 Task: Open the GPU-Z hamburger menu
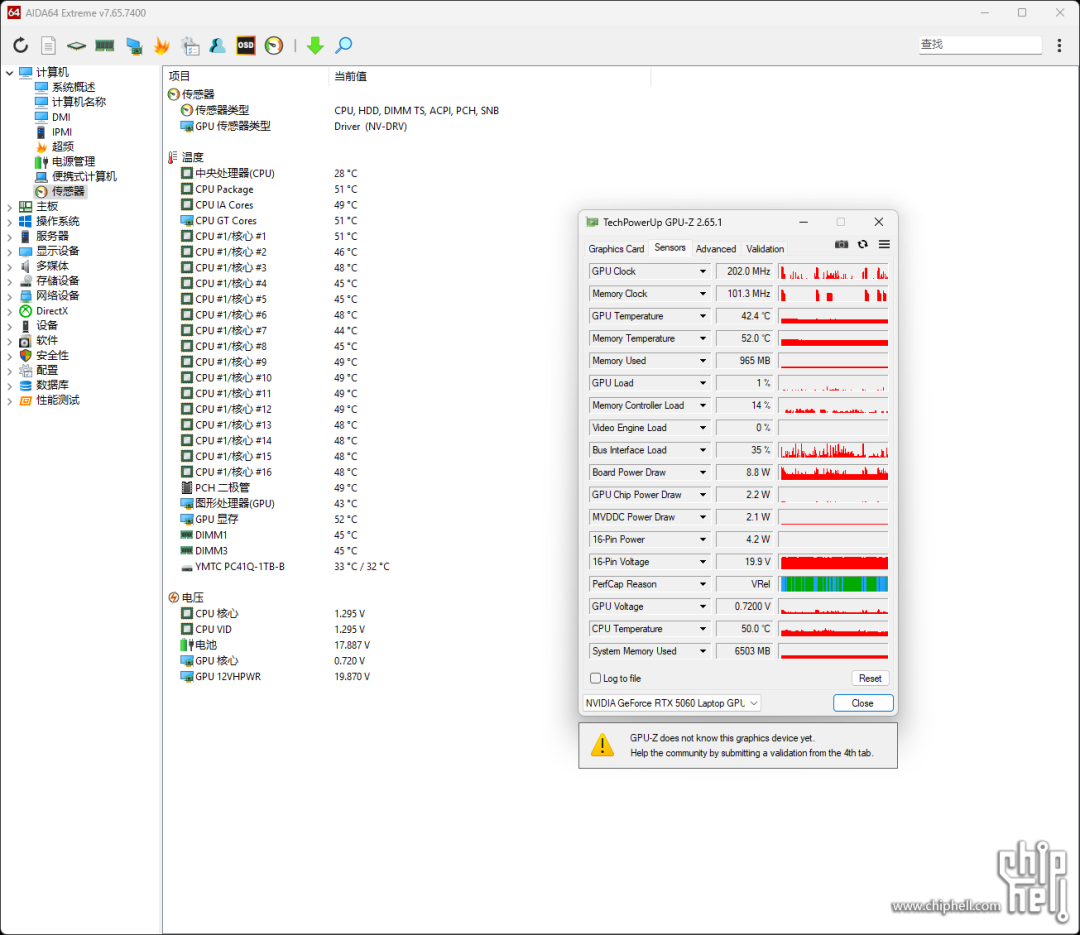[x=884, y=245]
